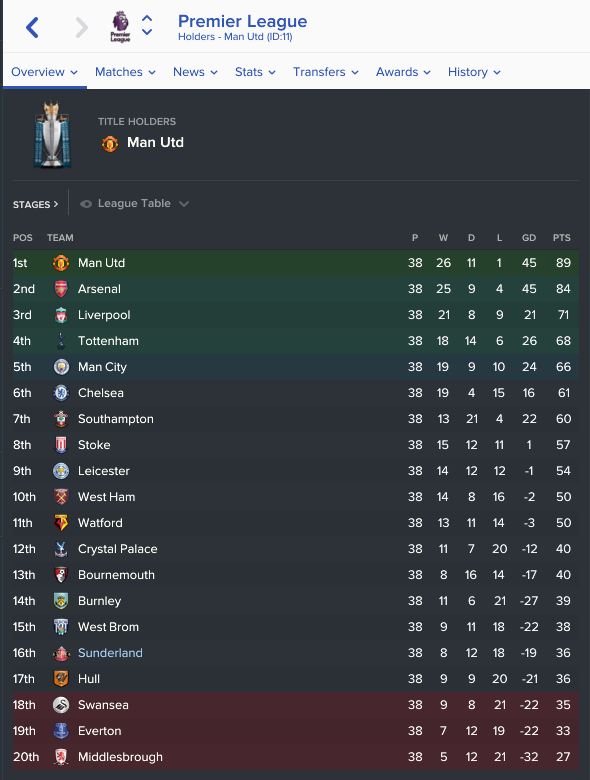Expand the Stages selector
This screenshot has width=590, height=780.
(35, 204)
